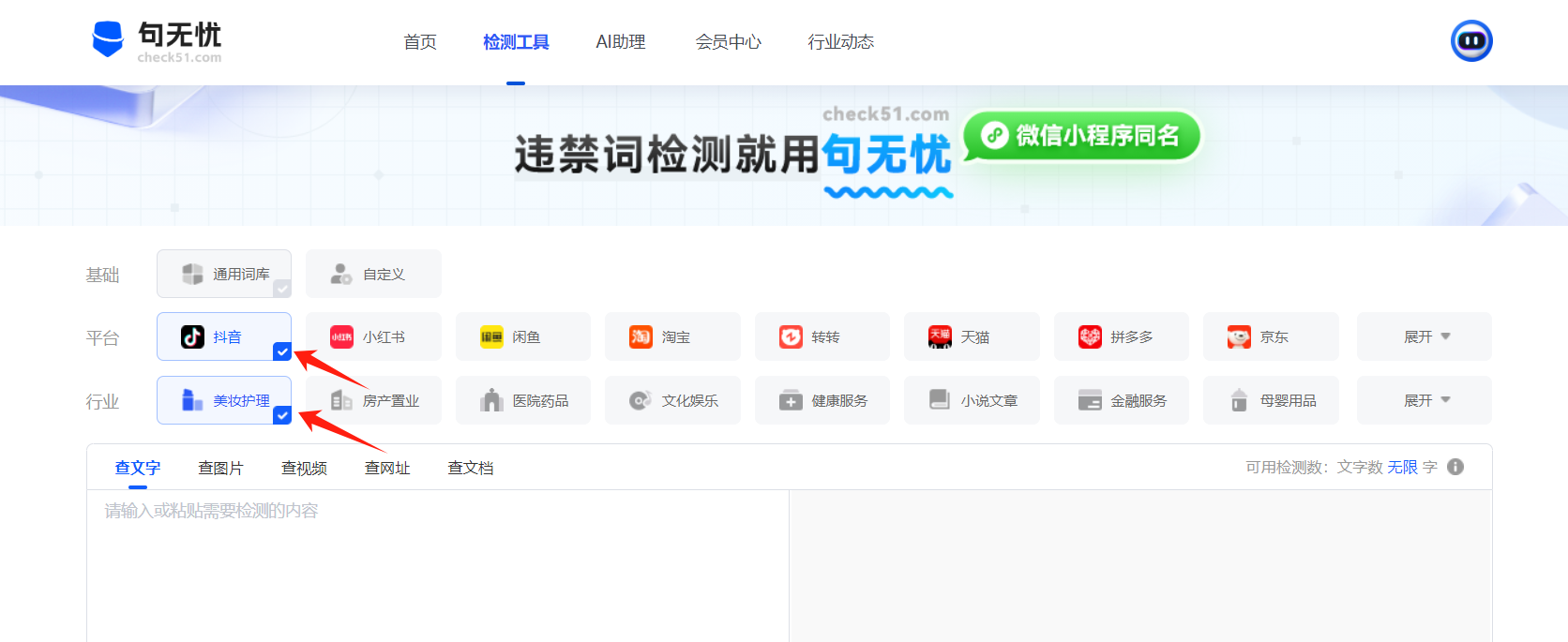
Task: Select the 京东 platform icon
Action: pyautogui.click(x=1239, y=336)
